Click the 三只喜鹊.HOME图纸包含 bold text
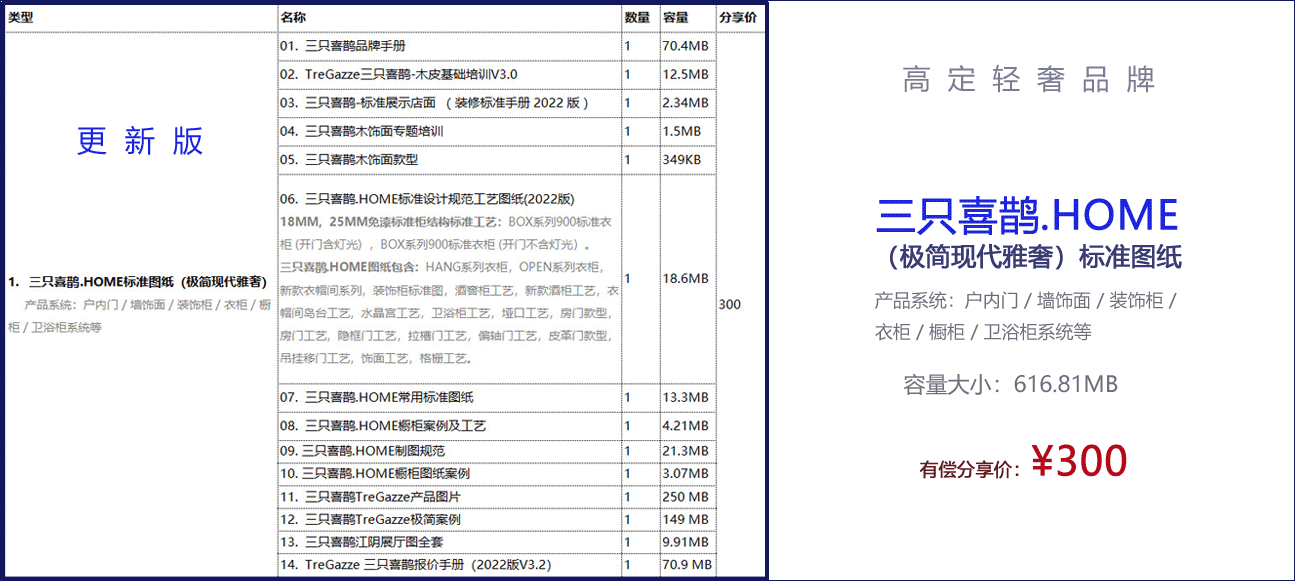Viewport: 1295px width, 581px height. tap(352, 267)
